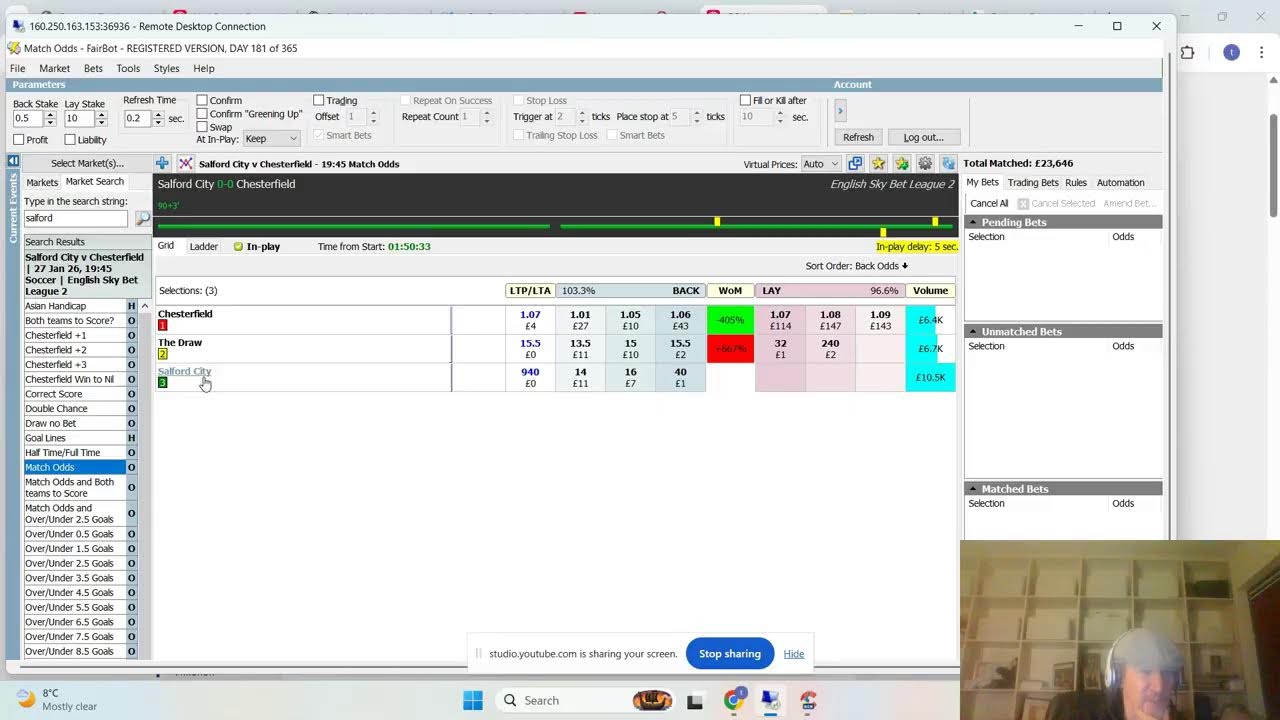Click the Cancel Selected X icon
The height and width of the screenshot is (720, 1280).
[1023, 203]
